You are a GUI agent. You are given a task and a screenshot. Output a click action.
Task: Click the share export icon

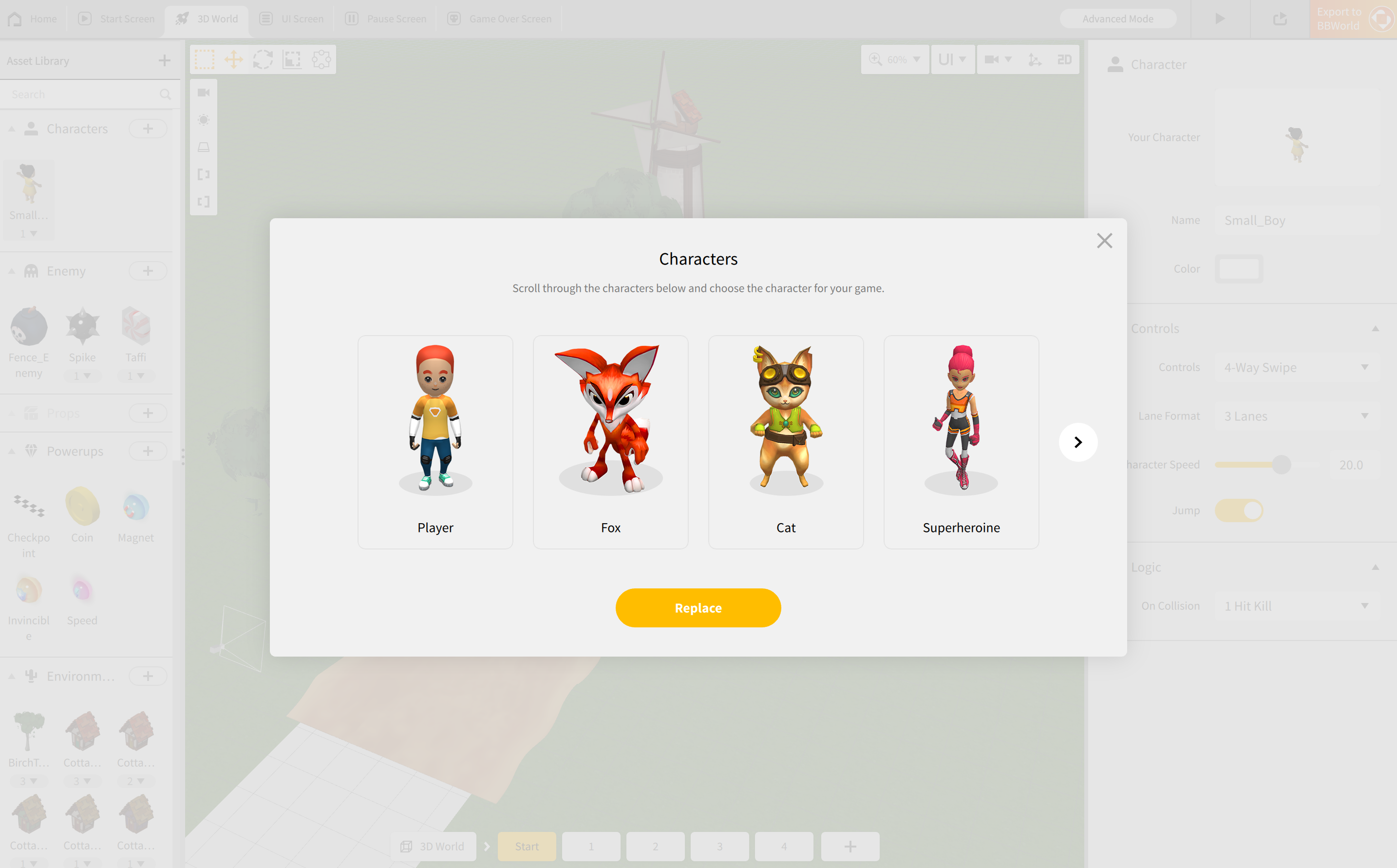1280,19
